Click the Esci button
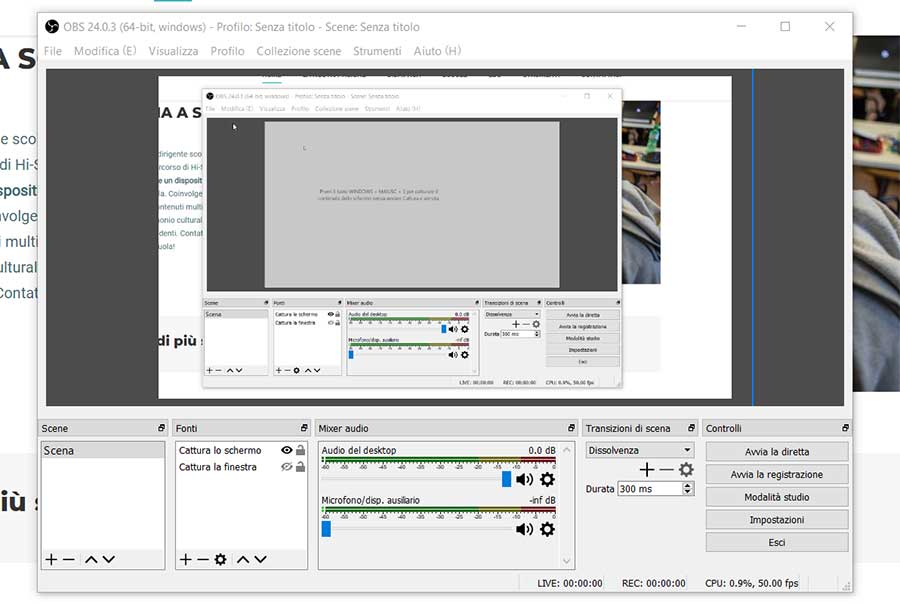Screen dimensions: 900x604 click(777, 543)
